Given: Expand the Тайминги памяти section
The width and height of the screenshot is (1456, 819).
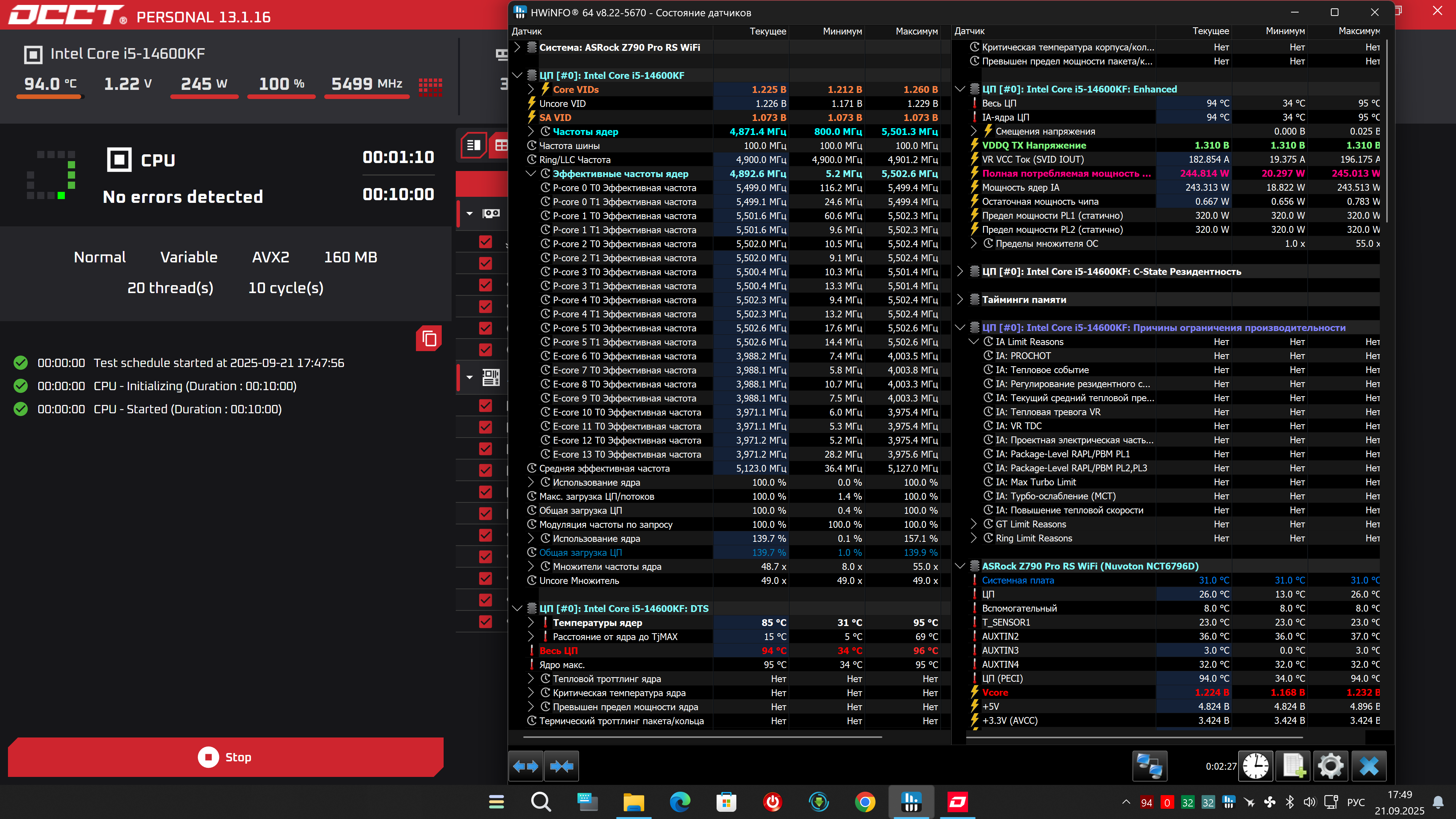Looking at the screenshot, I should tap(960, 300).
